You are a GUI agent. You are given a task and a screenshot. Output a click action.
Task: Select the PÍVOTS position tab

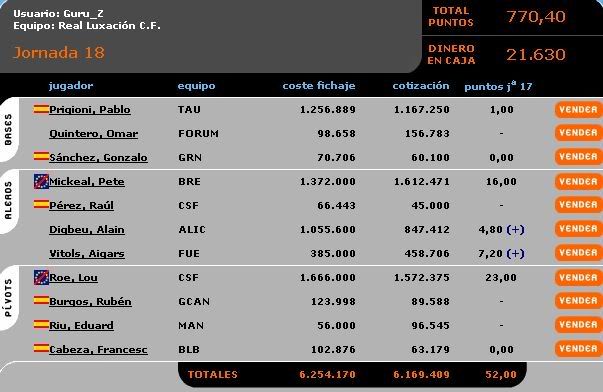click(x=8, y=298)
